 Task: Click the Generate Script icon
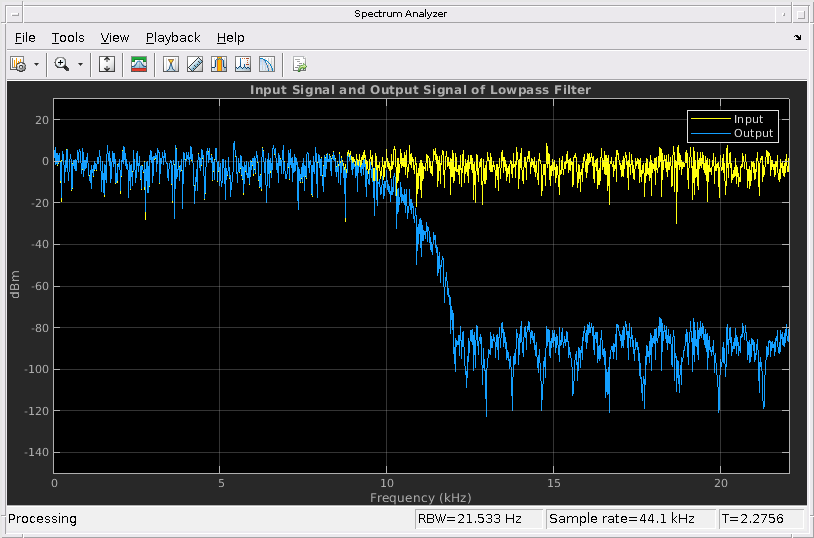click(x=299, y=64)
